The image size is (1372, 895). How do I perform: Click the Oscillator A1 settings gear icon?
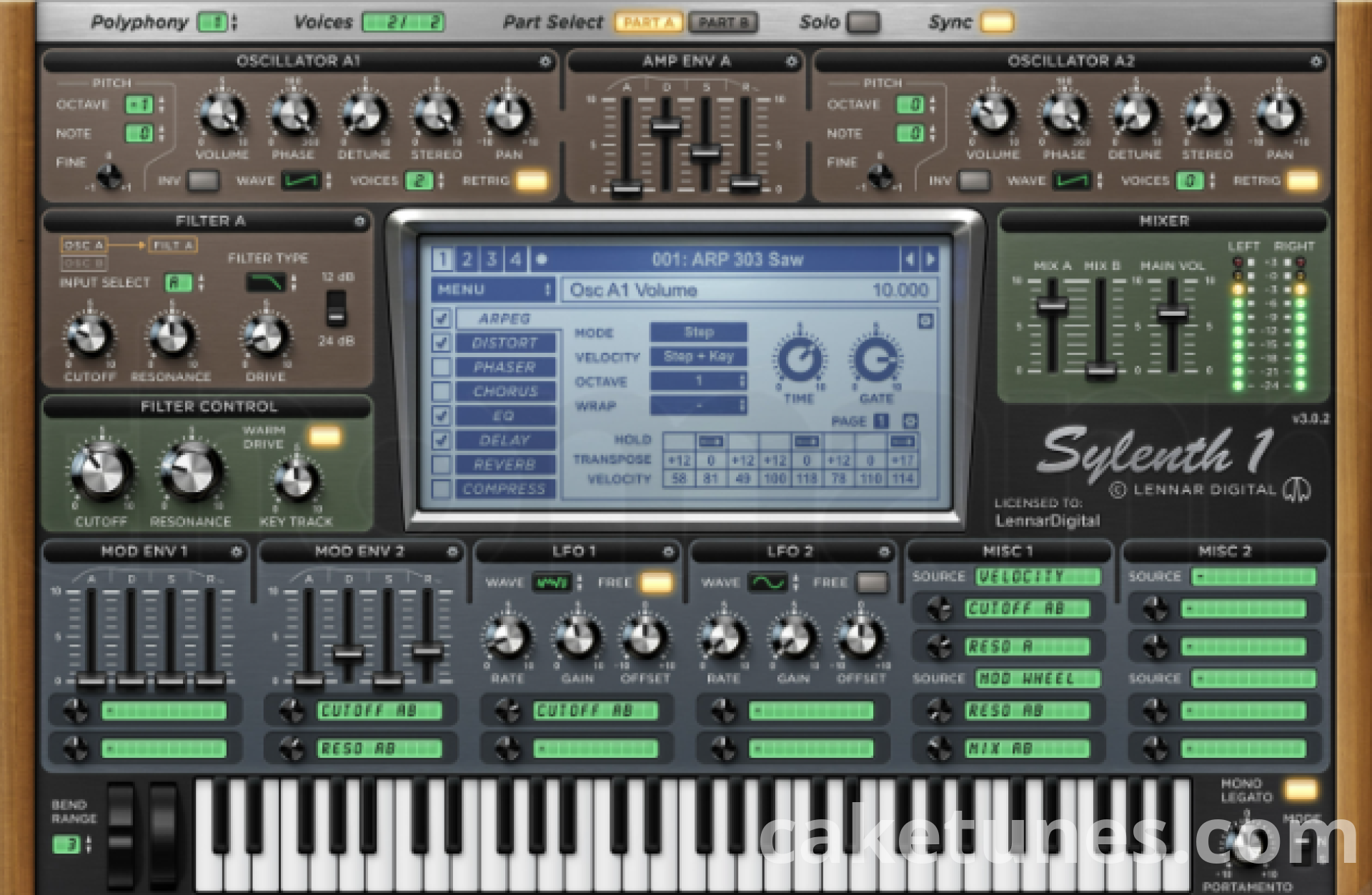pos(545,61)
